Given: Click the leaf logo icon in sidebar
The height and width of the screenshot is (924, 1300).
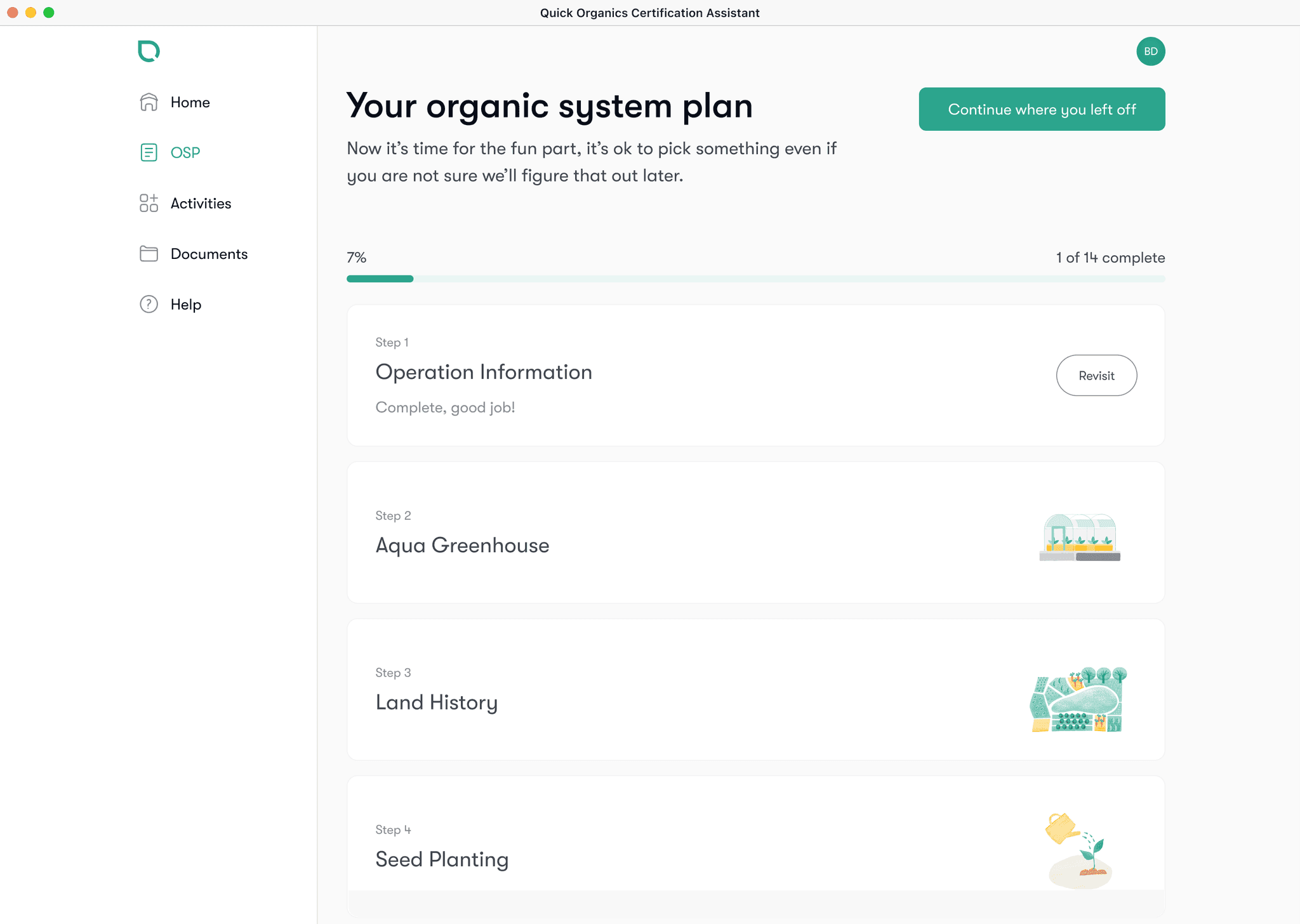Looking at the screenshot, I should tap(149, 51).
